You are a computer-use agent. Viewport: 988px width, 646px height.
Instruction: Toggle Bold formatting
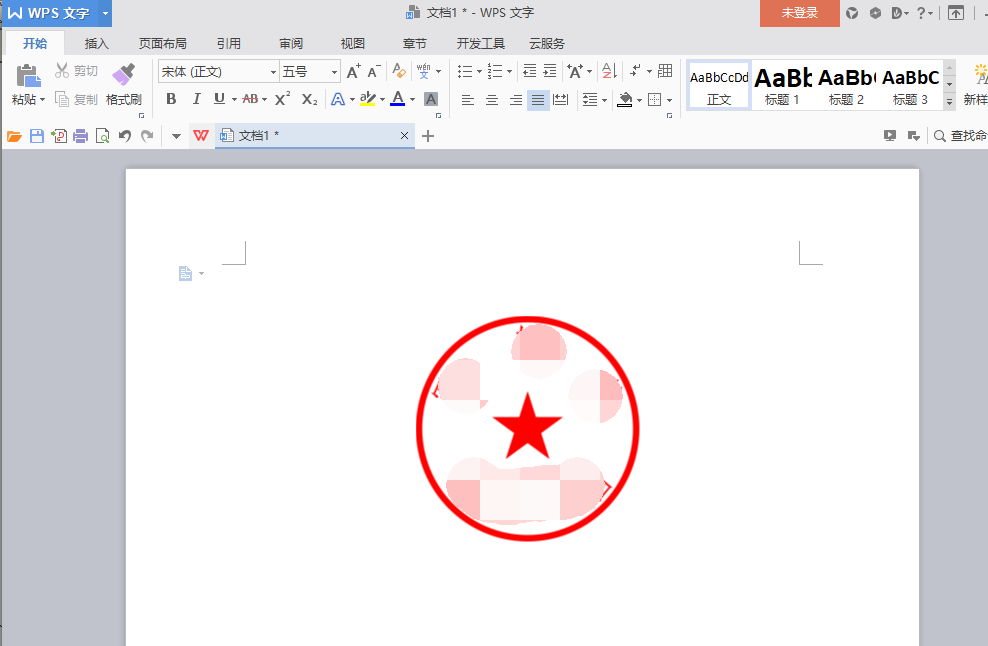171,99
